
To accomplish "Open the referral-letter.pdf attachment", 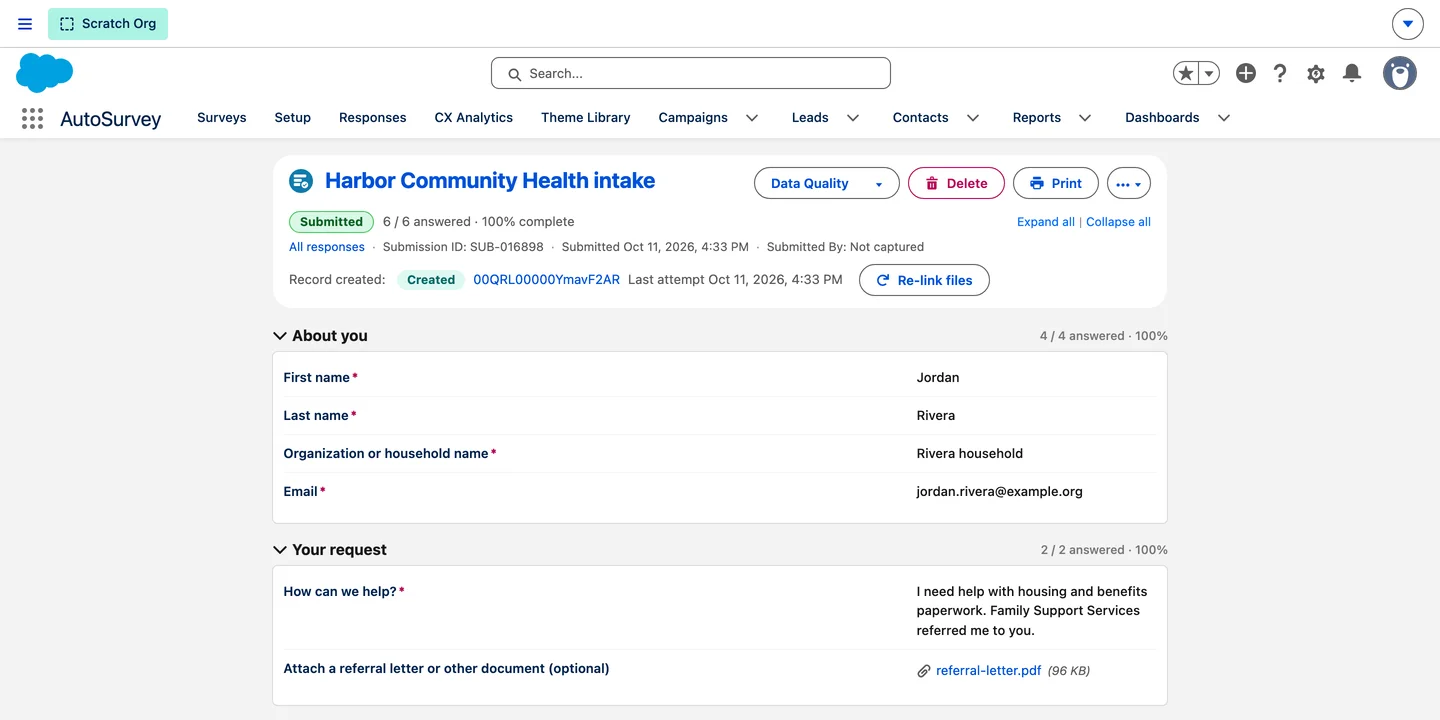I will pos(988,671).
